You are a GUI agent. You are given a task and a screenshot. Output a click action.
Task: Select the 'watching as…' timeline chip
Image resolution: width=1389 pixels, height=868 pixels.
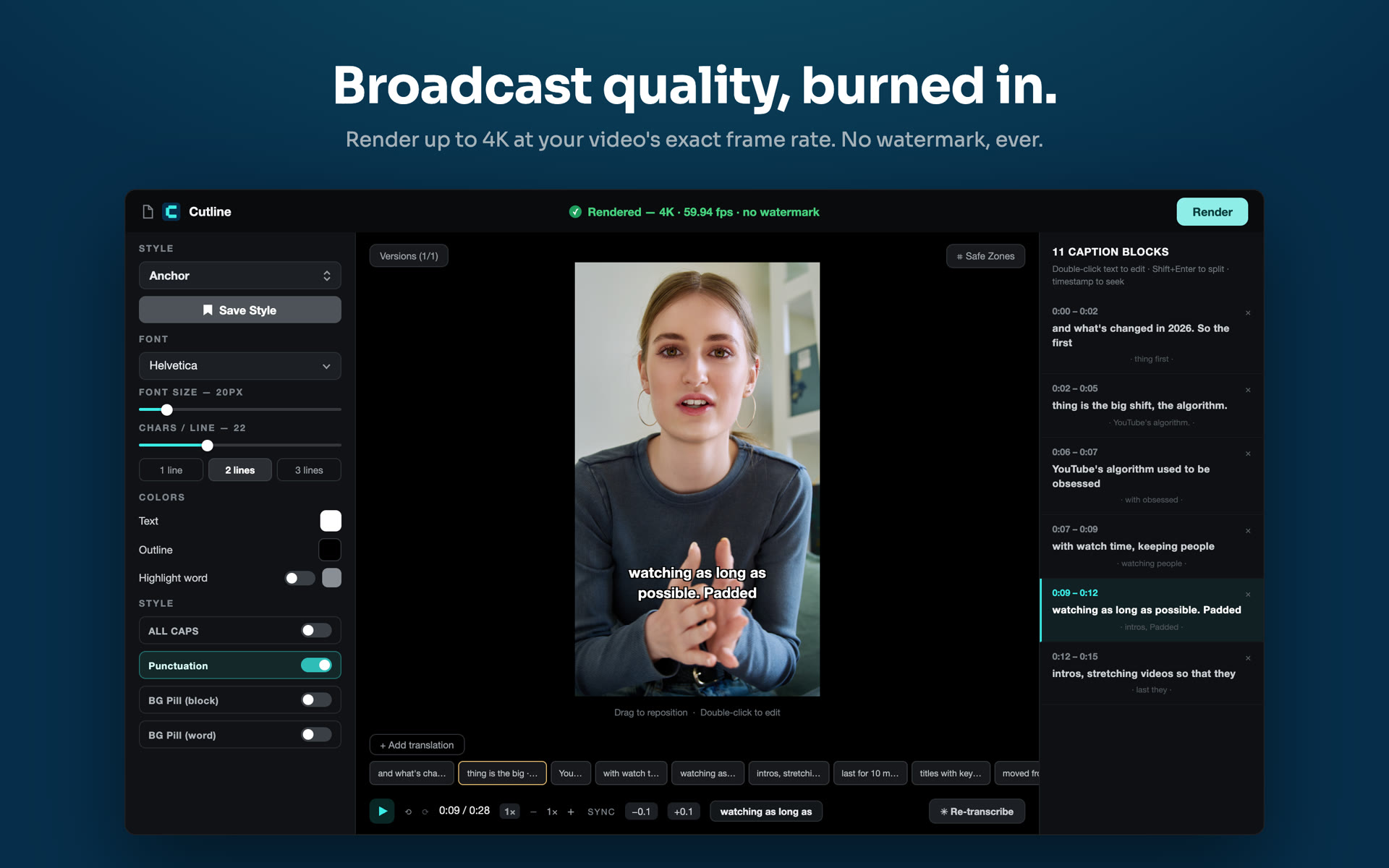click(708, 773)
